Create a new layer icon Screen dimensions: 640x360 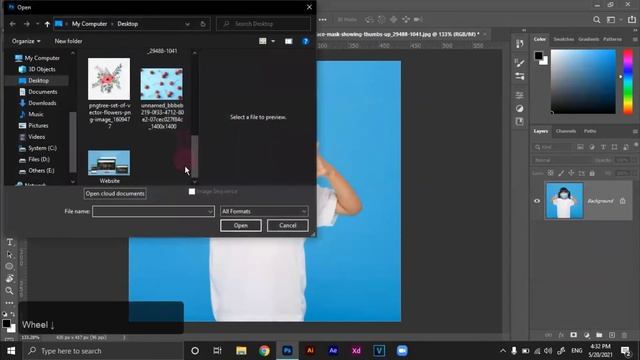click(611, 335)
